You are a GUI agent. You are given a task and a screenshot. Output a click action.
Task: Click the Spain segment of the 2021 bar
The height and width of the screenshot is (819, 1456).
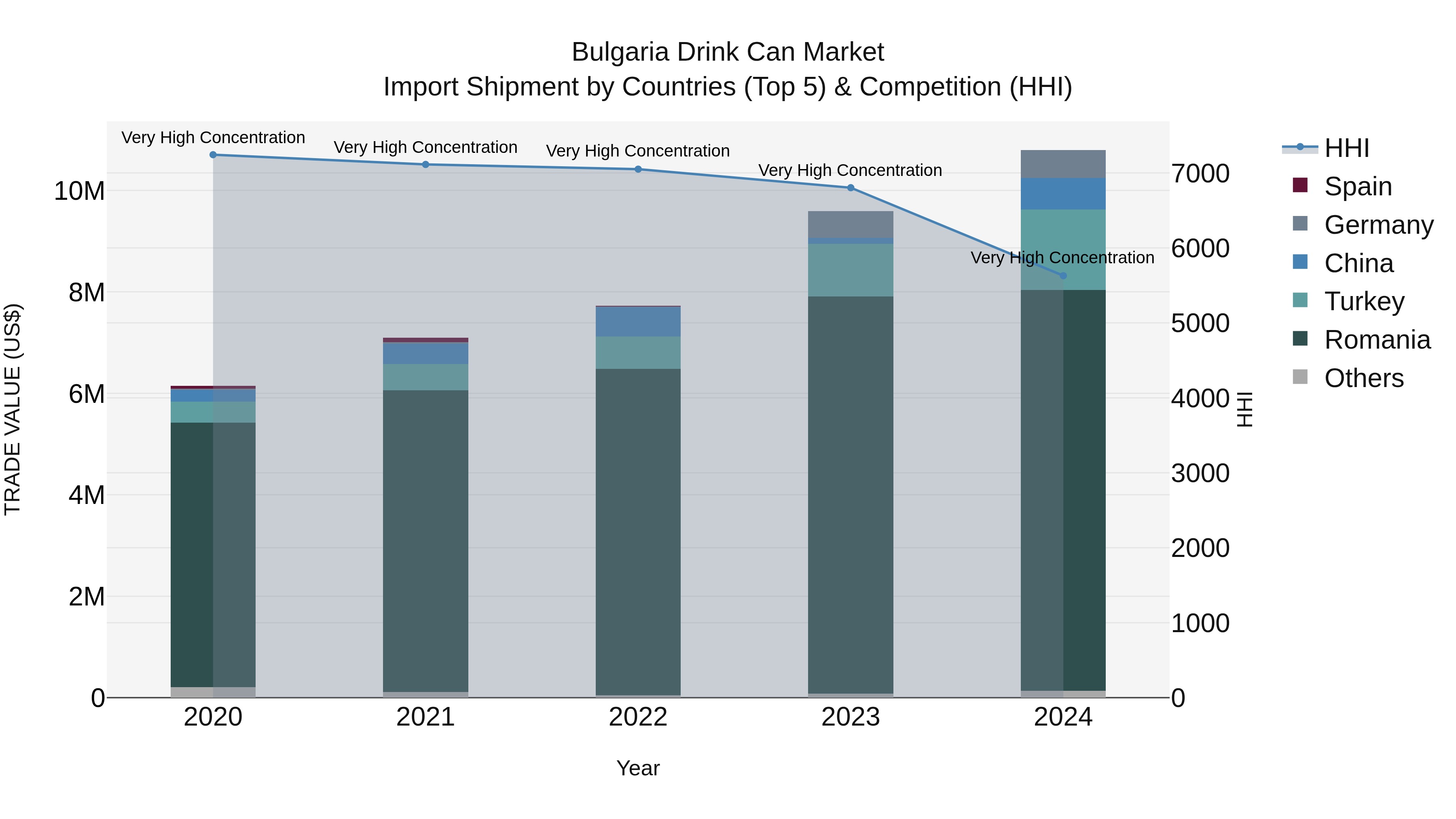[425, 340]
